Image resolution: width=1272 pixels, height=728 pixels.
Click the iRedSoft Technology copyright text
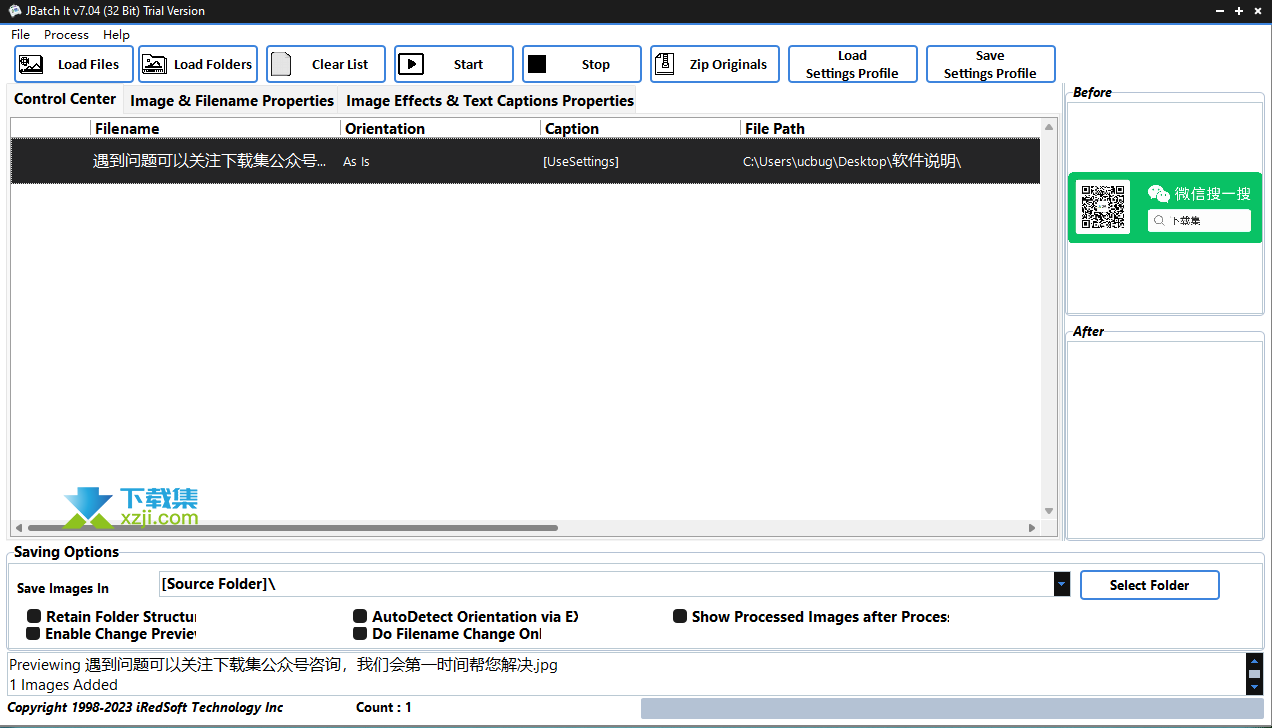pos(145,707)
